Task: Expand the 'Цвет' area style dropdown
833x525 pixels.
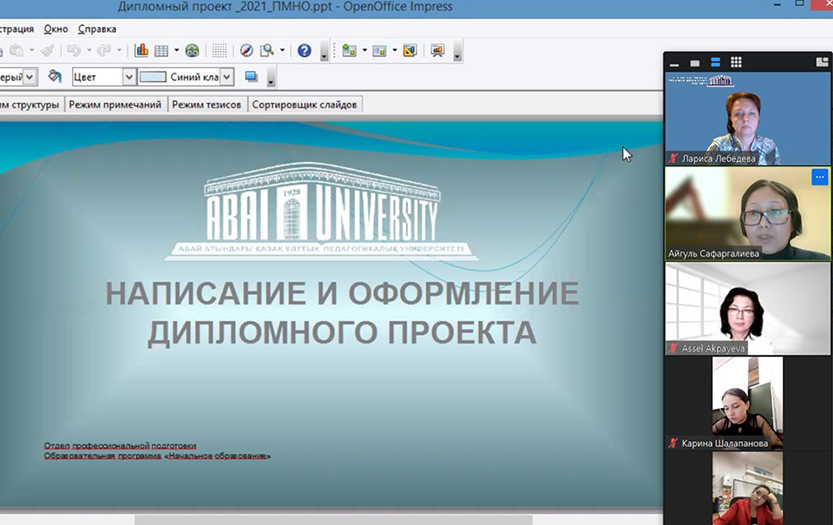Action: [129, 77]
